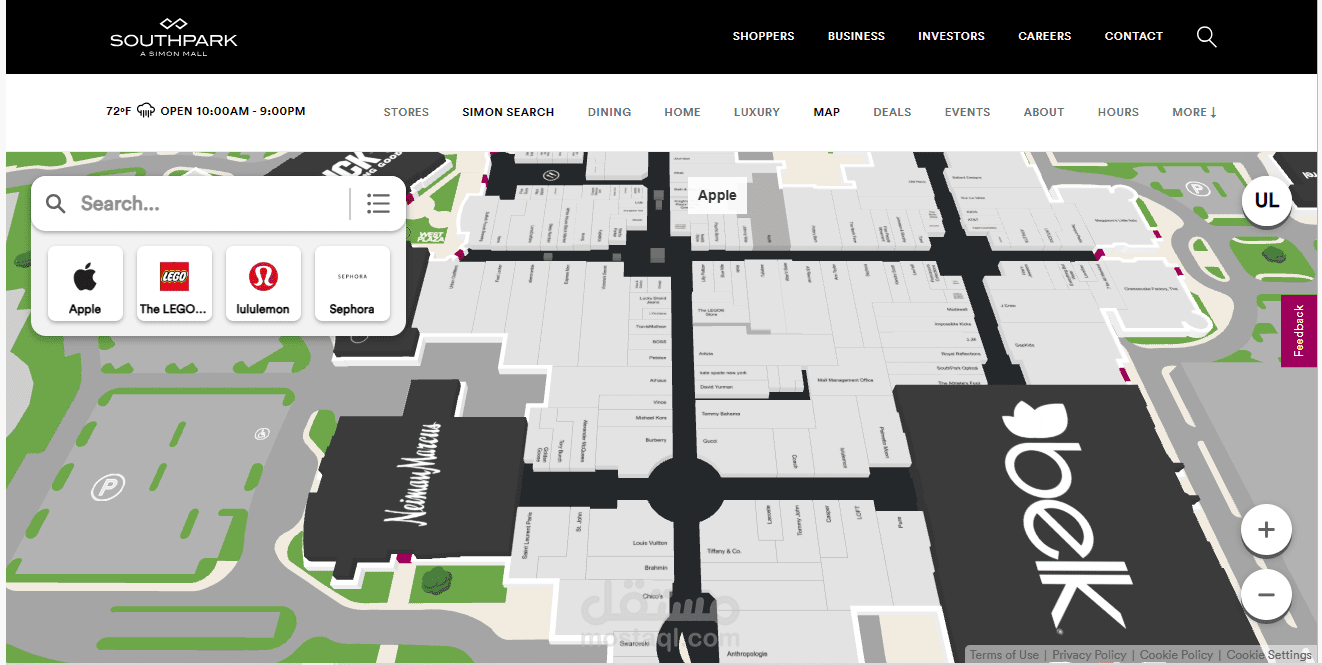Select the Louis Vuitton store on map
The height and width of the screenshot is (665, 1322).
(x=650, y=543)
